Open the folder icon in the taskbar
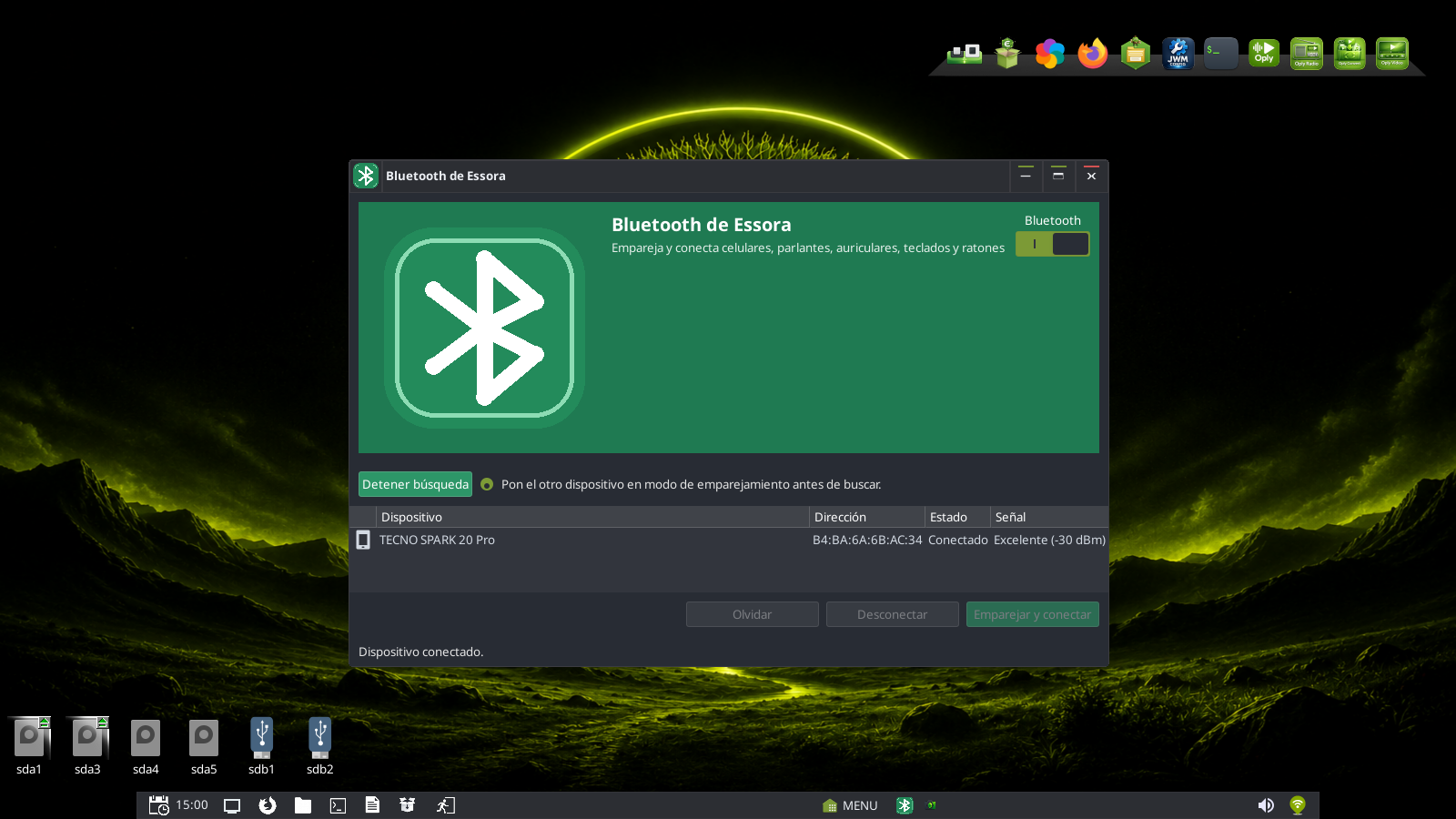 [x=303, y=805]
